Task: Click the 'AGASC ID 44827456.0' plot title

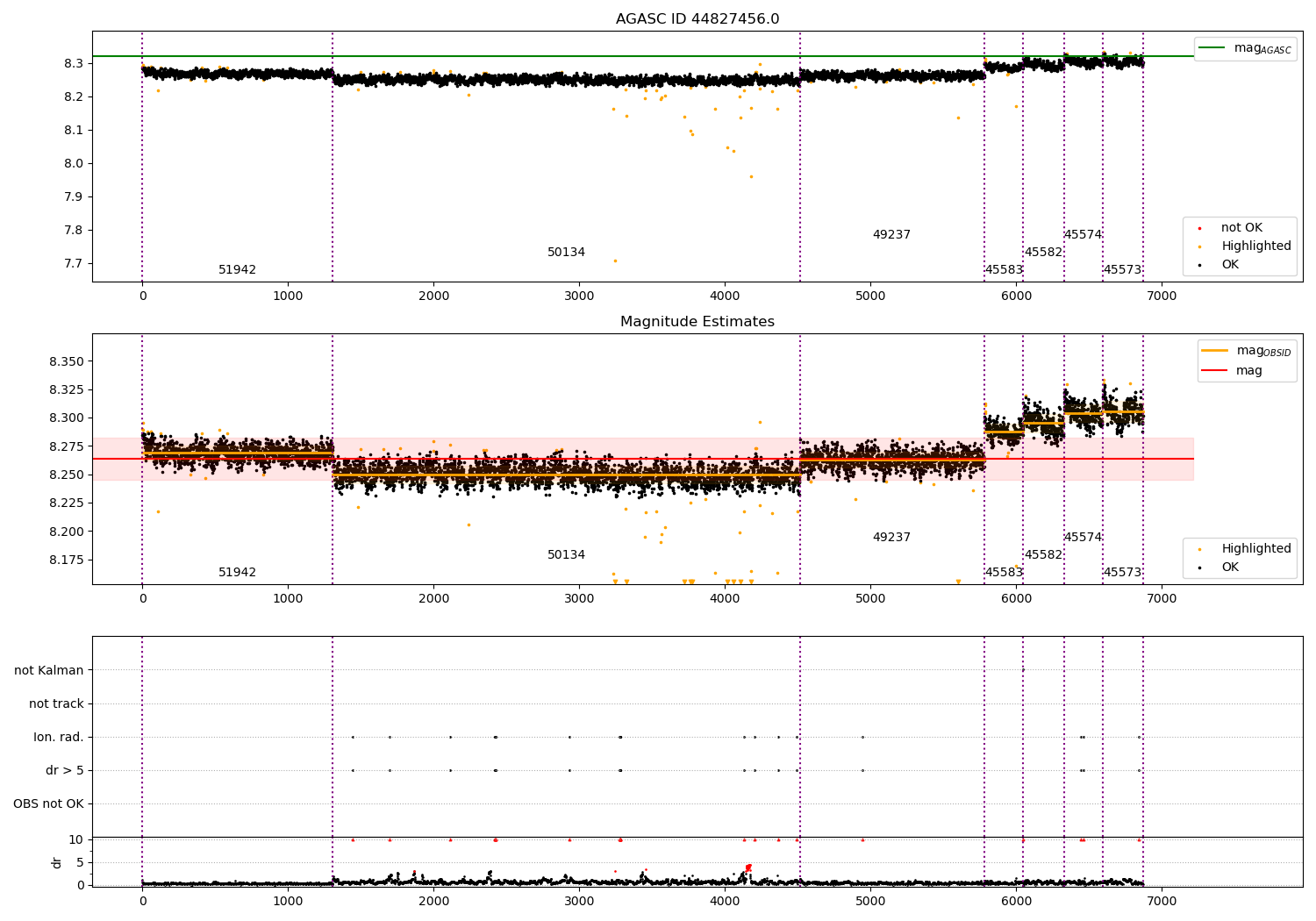Action: [697, 19]
